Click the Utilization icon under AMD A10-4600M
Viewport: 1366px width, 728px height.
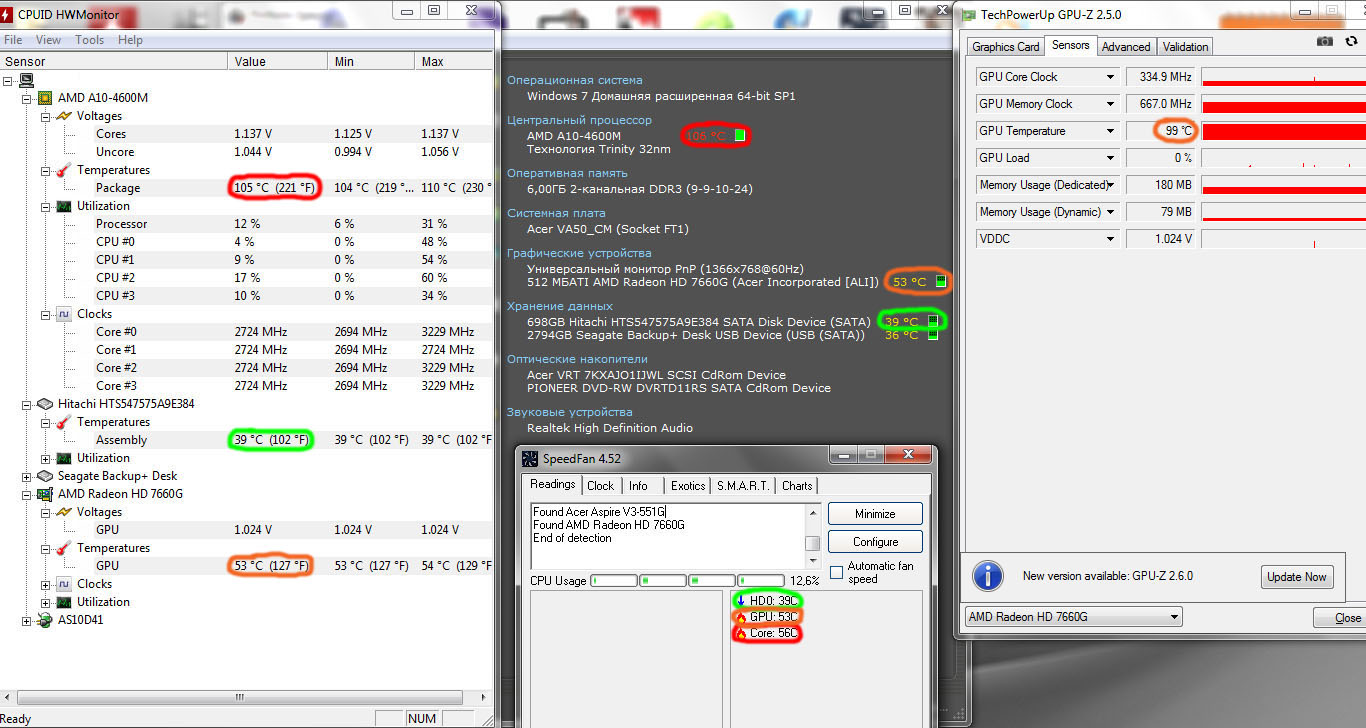pos(64,206)
